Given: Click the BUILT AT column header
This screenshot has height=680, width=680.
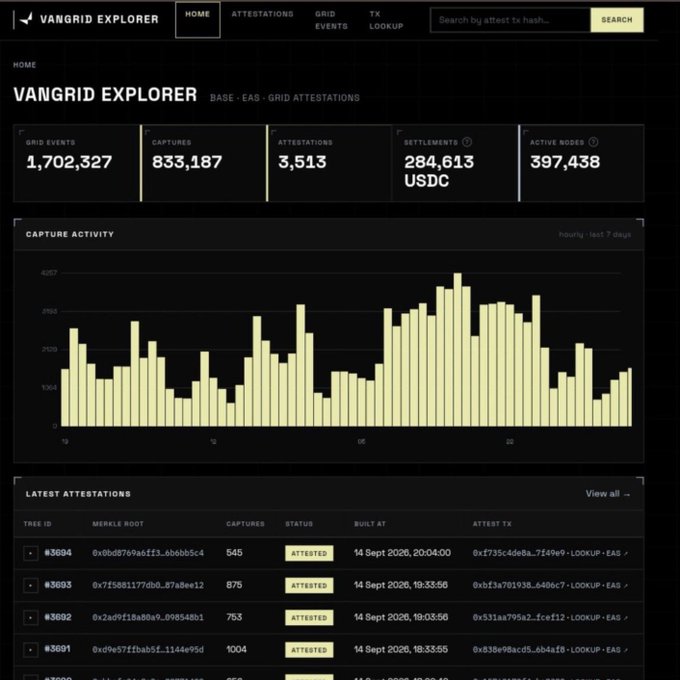Looking at the screenshot, I should (369, 523).
